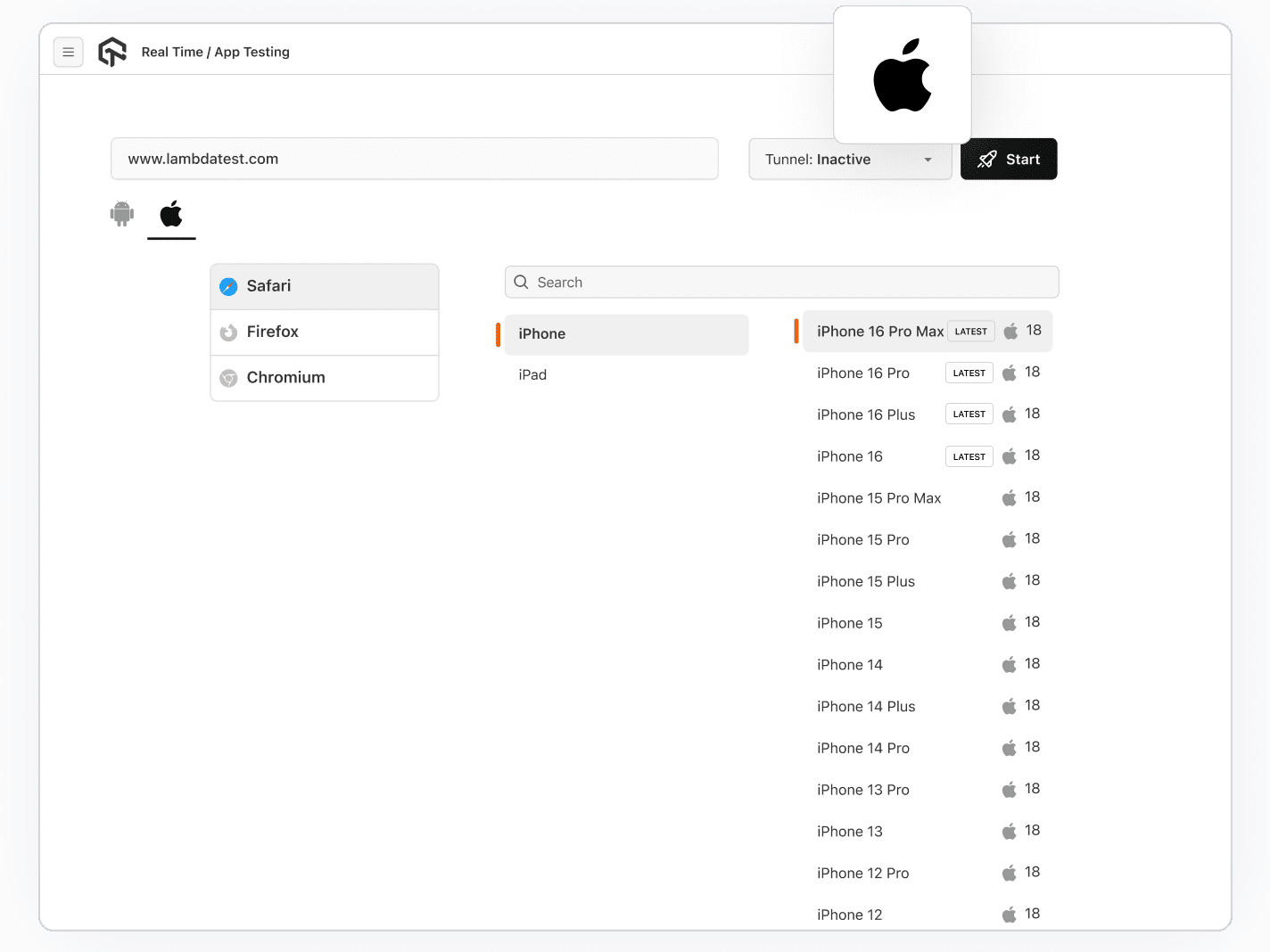This screenshot has width=1270, height=952.
Task: Select the Apple device tab
Action: coord(170,214)
